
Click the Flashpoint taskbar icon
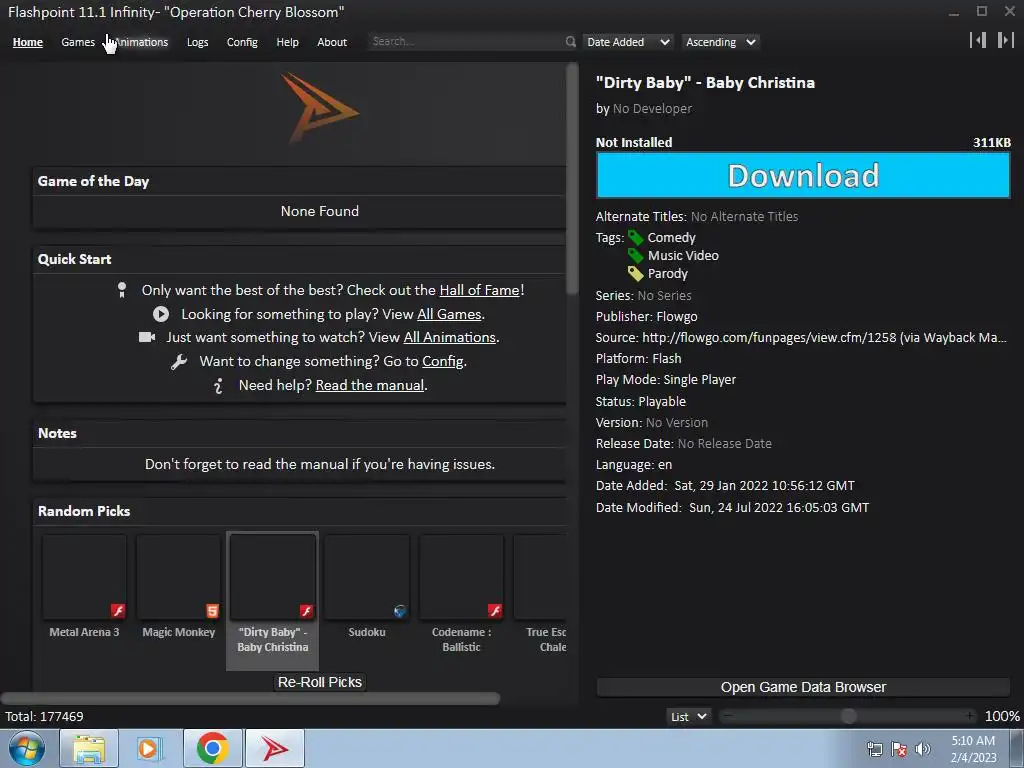275,748
